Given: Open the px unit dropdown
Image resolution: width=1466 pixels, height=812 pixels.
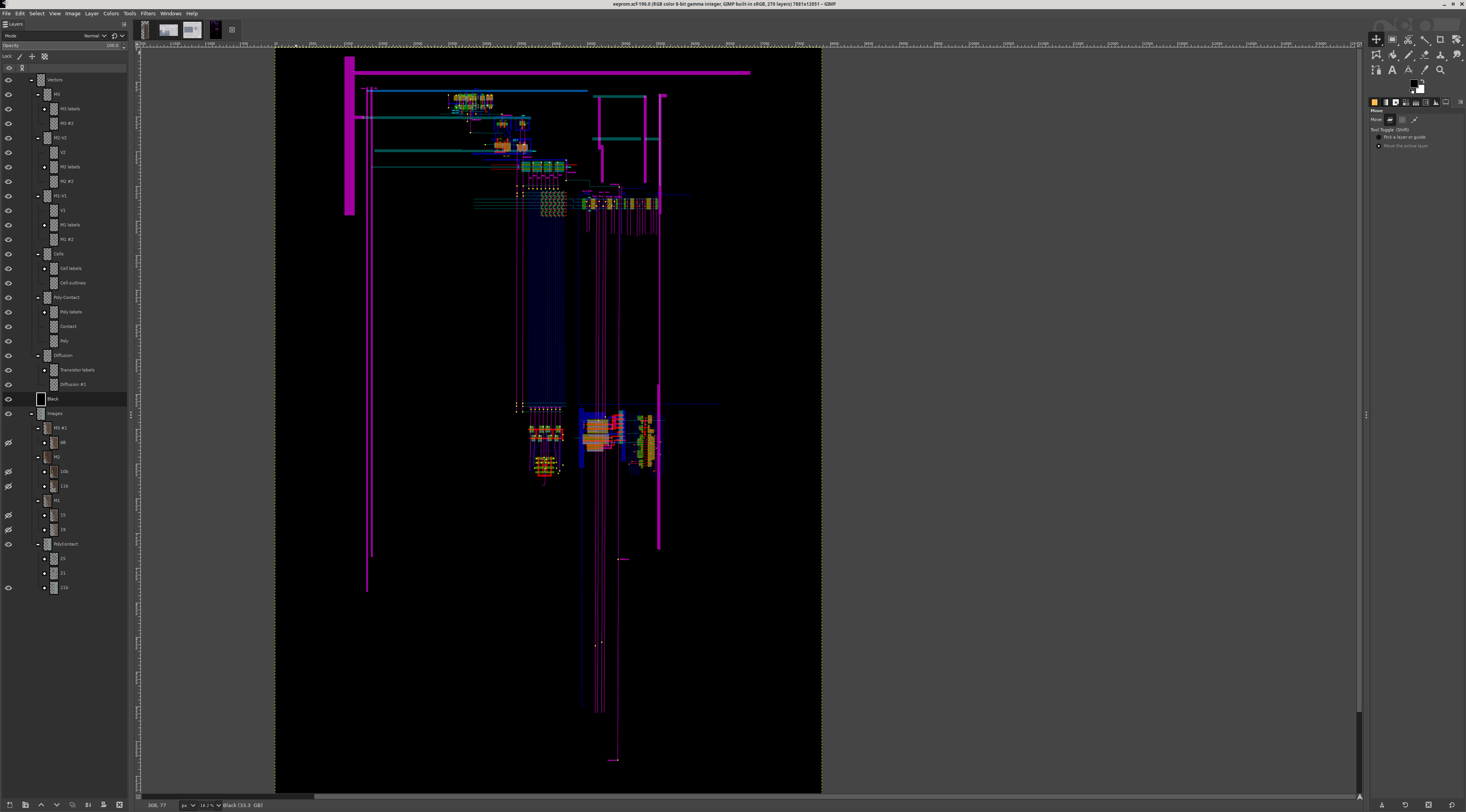Looking at the screenshot, I should (x=188, y=805).
